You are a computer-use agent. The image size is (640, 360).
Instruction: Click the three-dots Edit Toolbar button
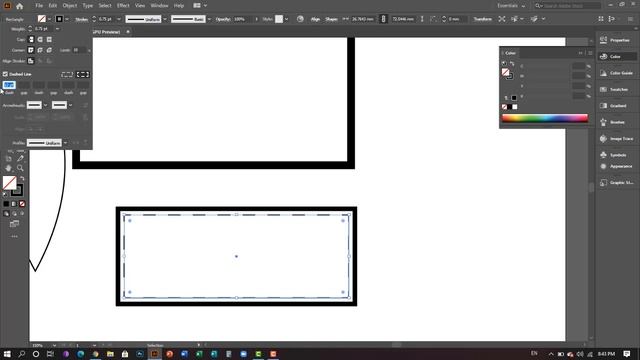14,236
